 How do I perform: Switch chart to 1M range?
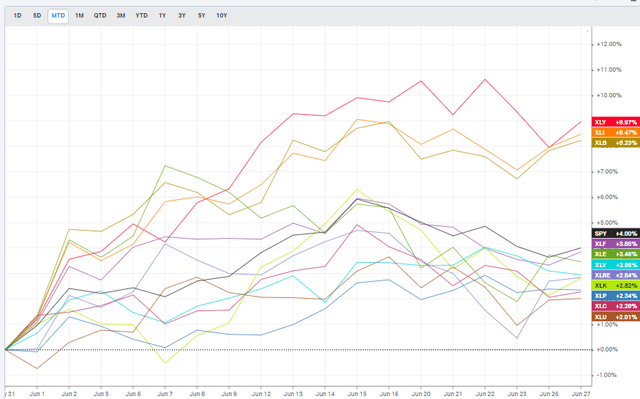79,16
